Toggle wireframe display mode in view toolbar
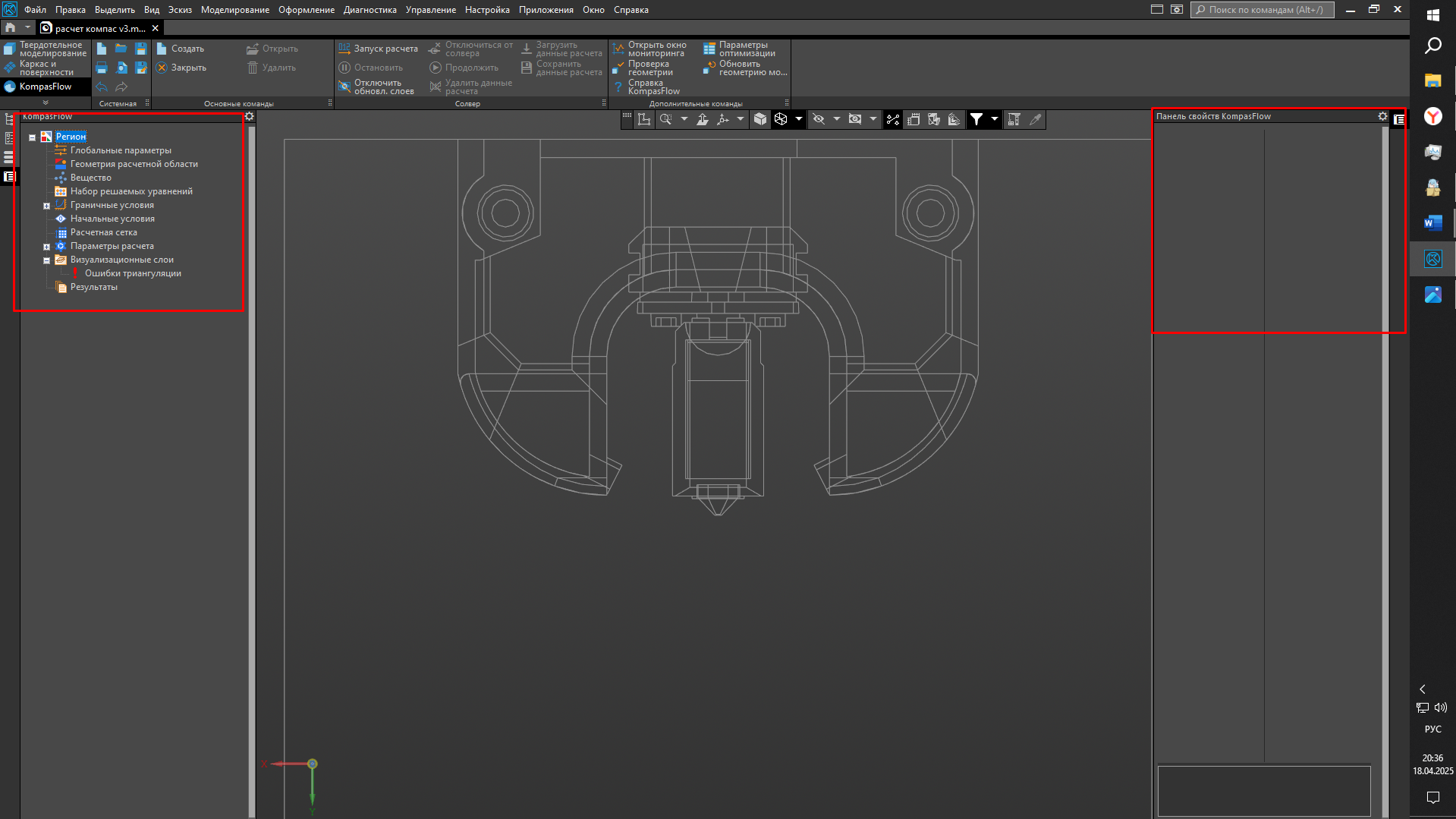 [781, 119]
